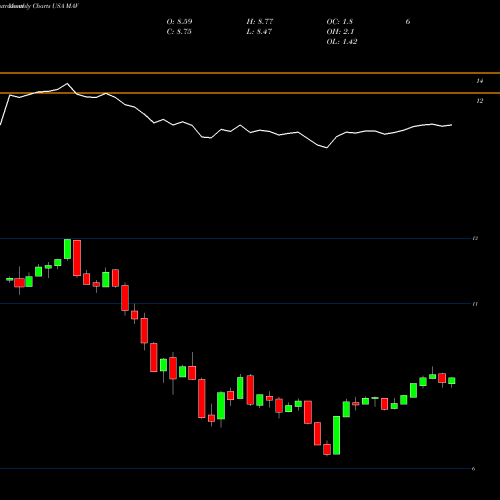This screenshot has width=500, height=500.
Task: Click the 'OL: 1.42' reading
Action: coord(342,42)
